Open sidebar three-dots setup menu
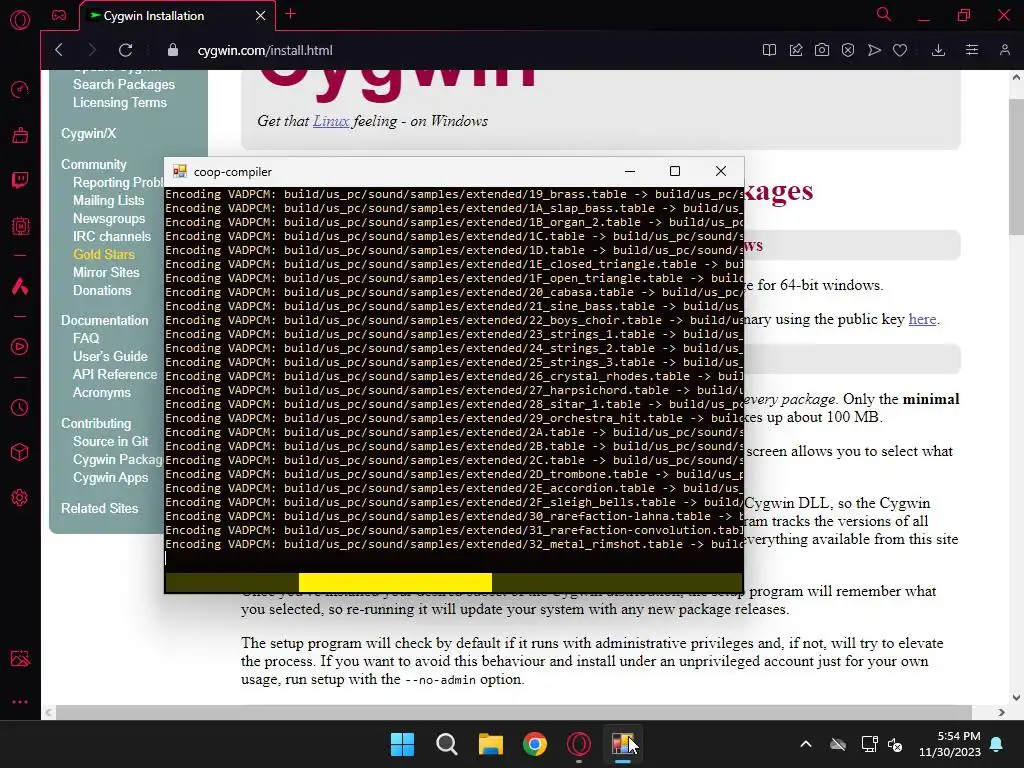 [x=20, y=702]
